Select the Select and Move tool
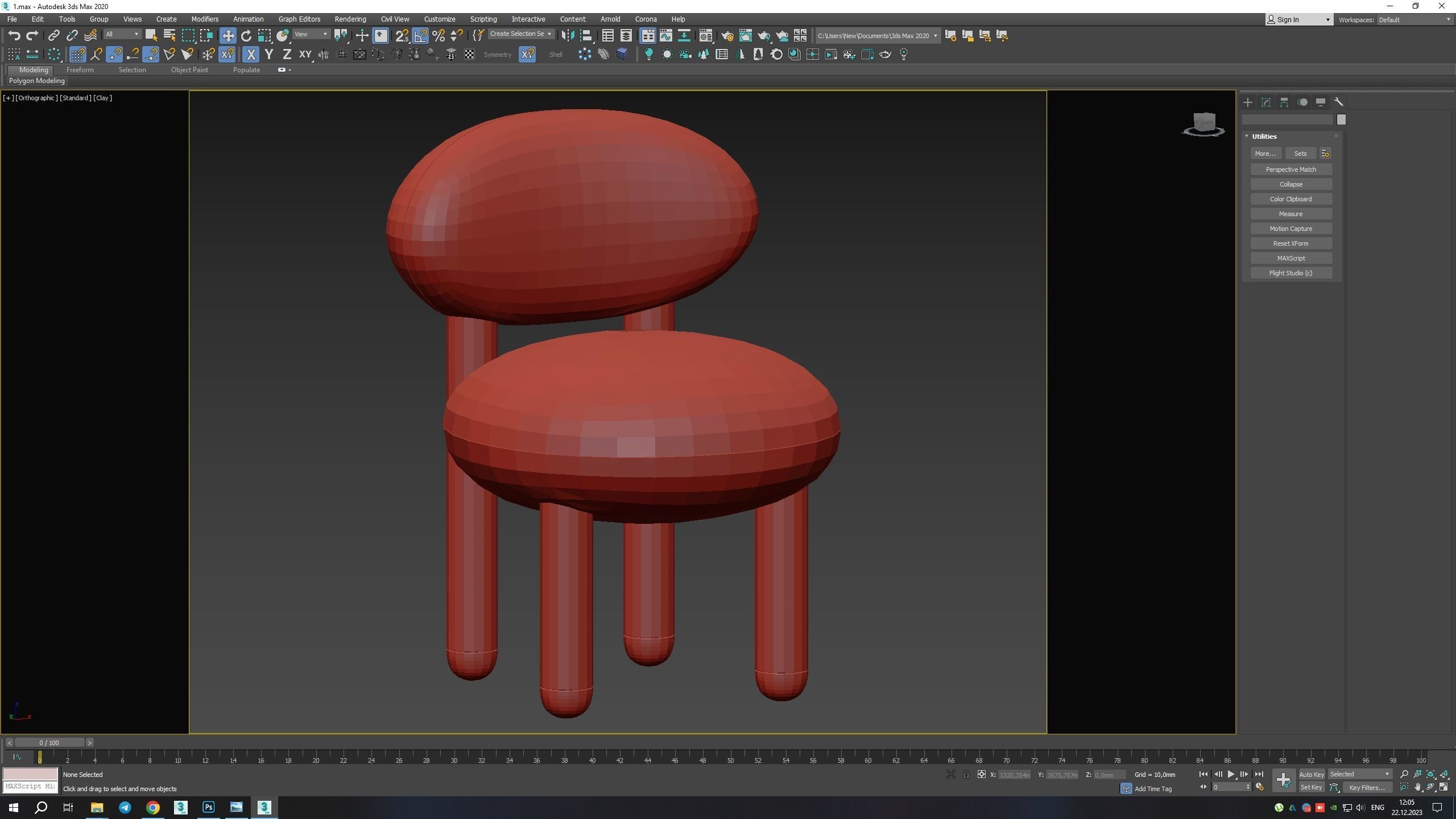 click(x=228, y=35)
